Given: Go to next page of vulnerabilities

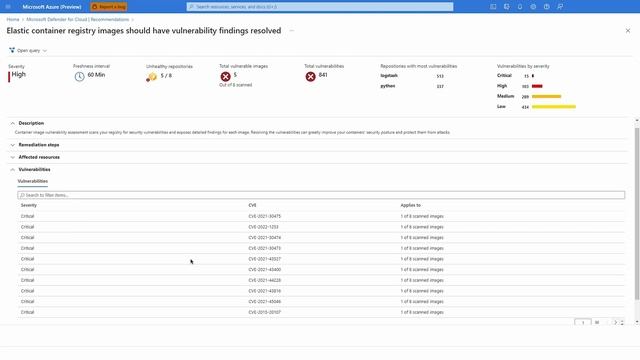Looking at the screenshot, I should 615,322.
